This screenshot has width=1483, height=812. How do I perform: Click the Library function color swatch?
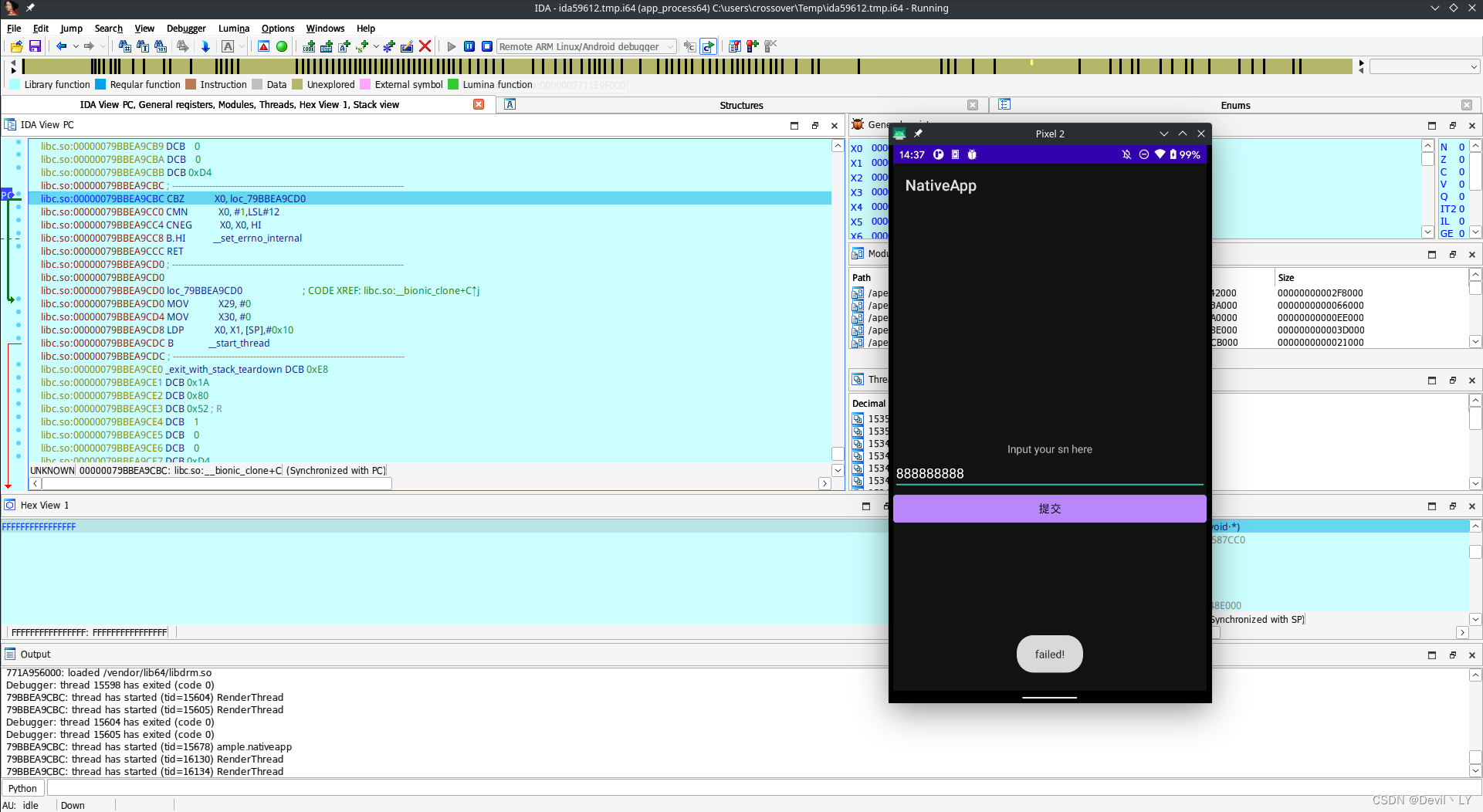pyautogui.click(x=15, y=84)
